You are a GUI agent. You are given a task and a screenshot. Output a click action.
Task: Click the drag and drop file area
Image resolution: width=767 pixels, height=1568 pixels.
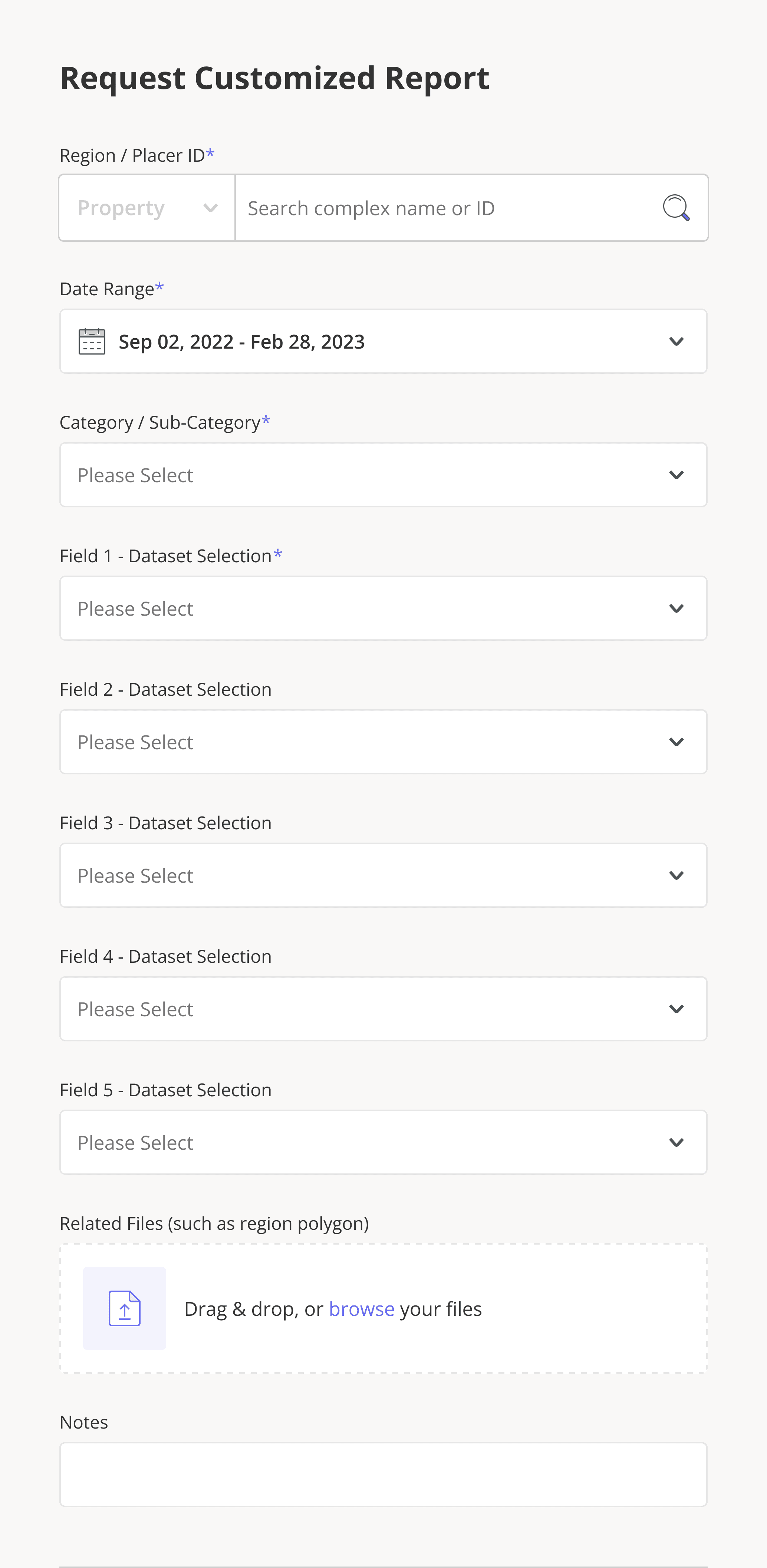[x=383, y=1308]
